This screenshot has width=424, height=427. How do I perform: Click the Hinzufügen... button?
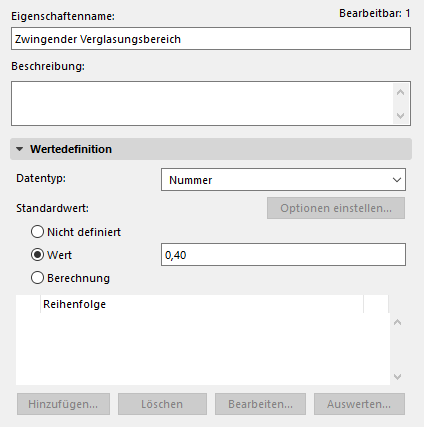(x=63, y=404)
